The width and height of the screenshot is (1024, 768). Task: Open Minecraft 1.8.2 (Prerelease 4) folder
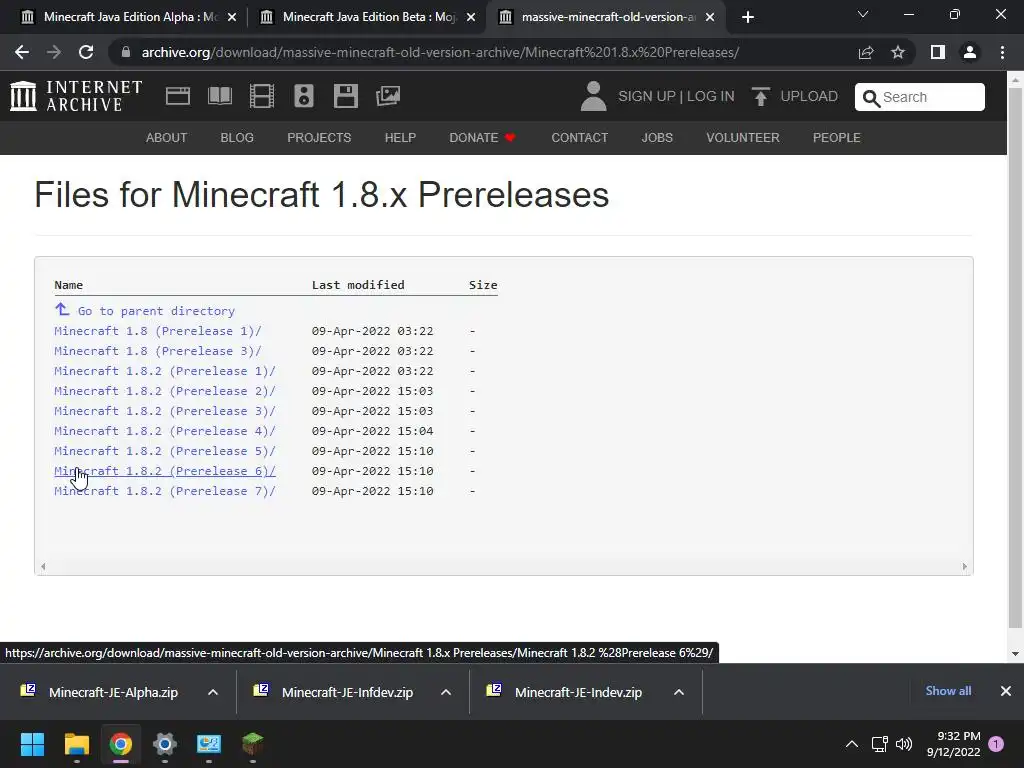pos(165,431)
